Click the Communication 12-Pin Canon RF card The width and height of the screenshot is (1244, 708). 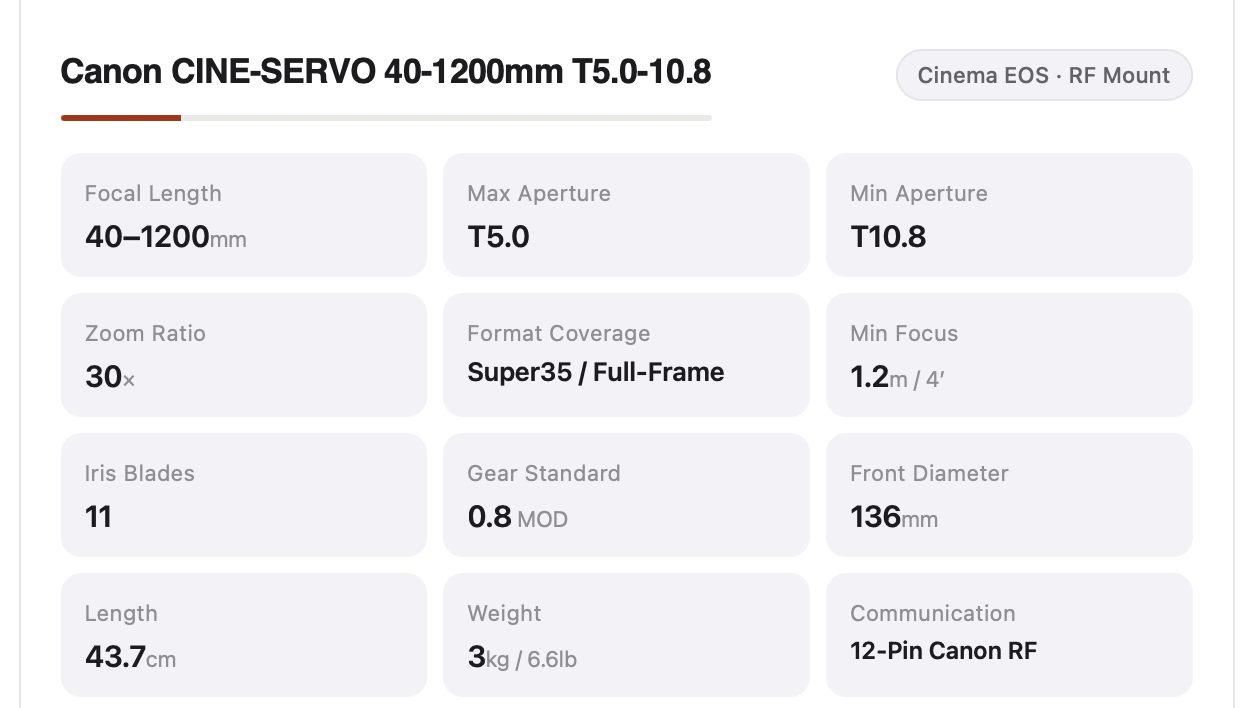[1008, 634]
